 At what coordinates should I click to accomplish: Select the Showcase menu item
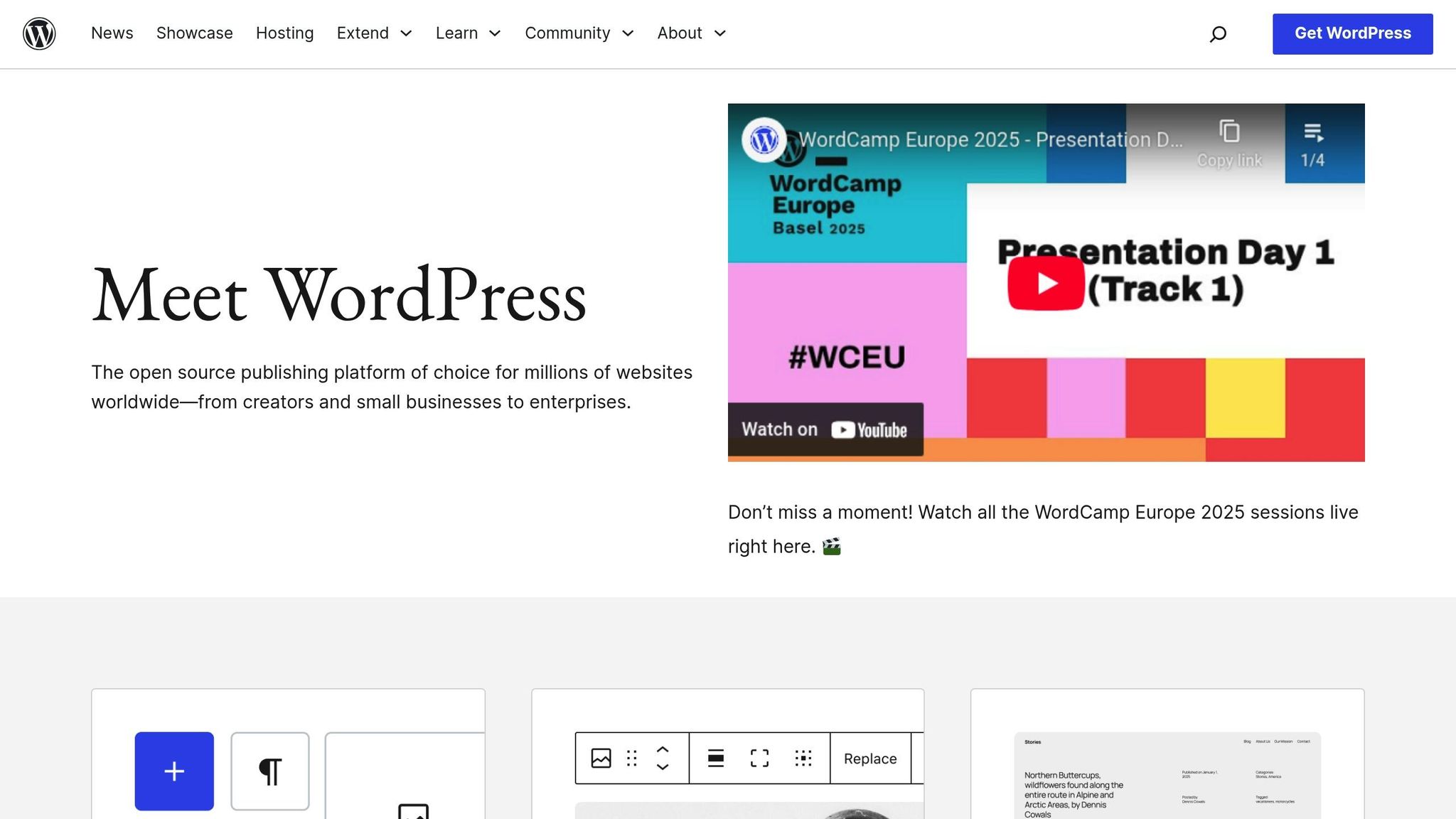[194, 33]
